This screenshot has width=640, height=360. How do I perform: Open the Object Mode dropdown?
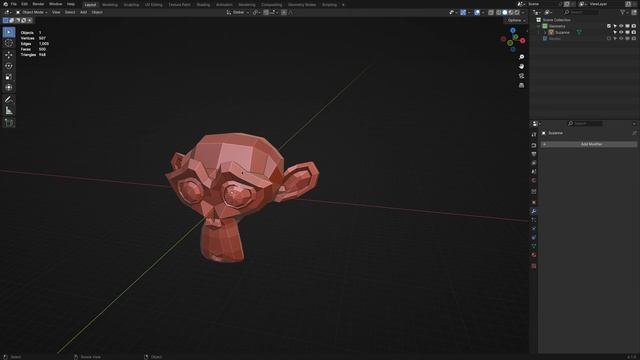31,12
